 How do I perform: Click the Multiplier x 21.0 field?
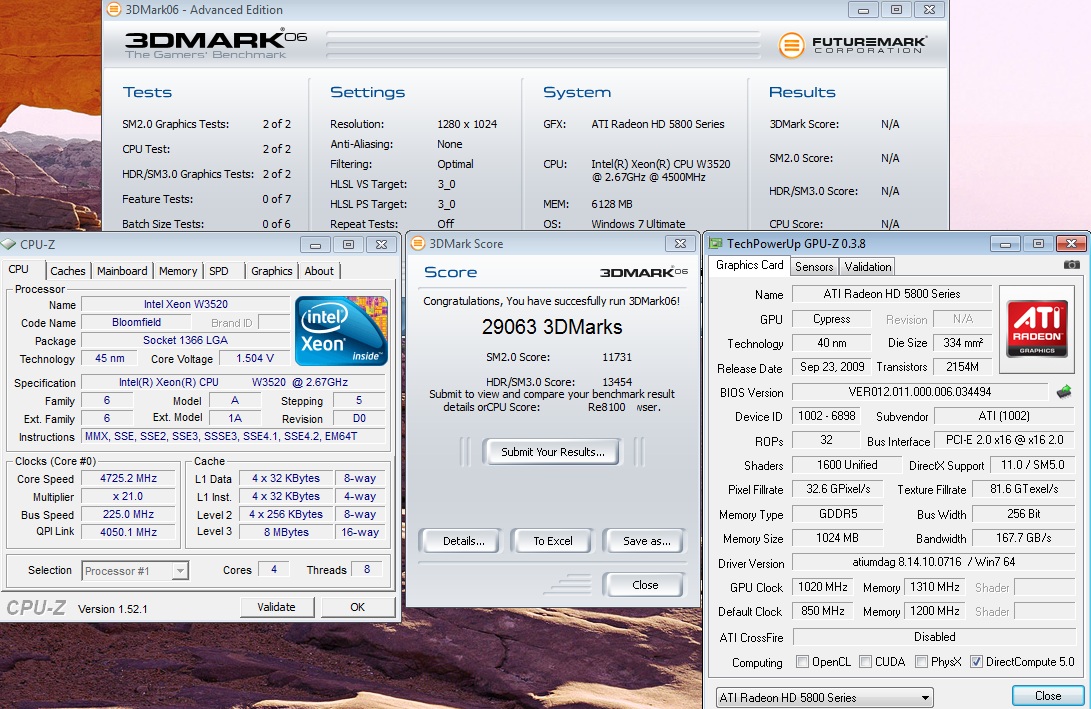pos(128,496)
